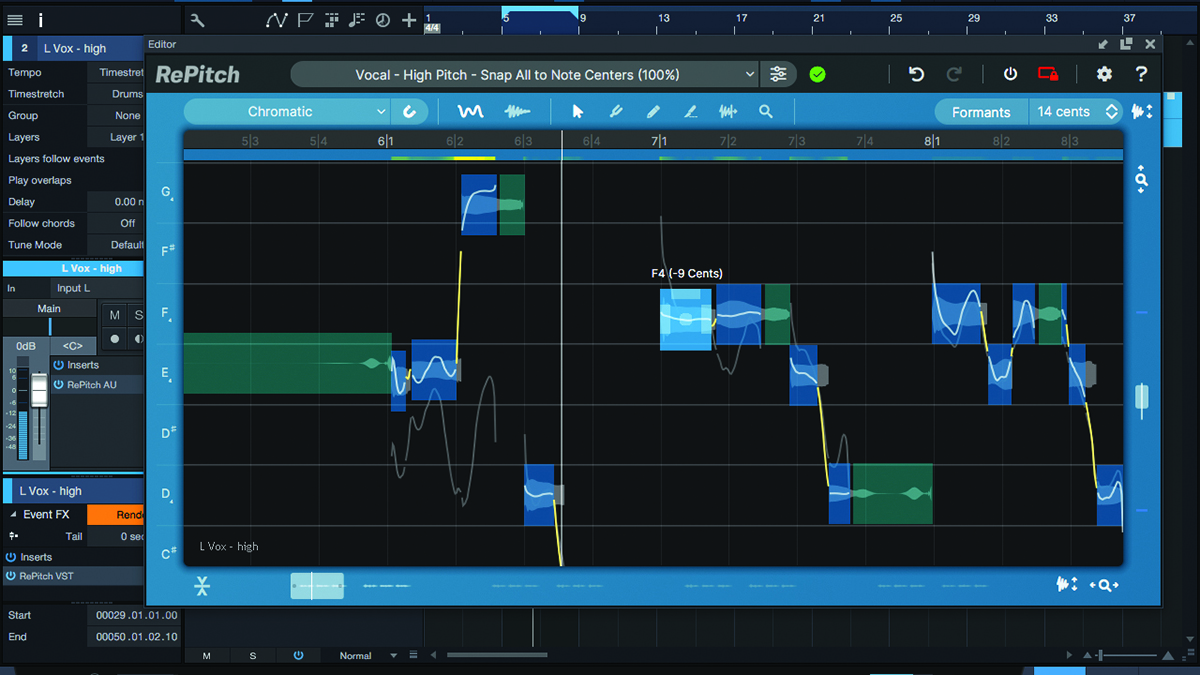
Task: Click the green checkmark status indicator
Action: click(x=817, y=75)
